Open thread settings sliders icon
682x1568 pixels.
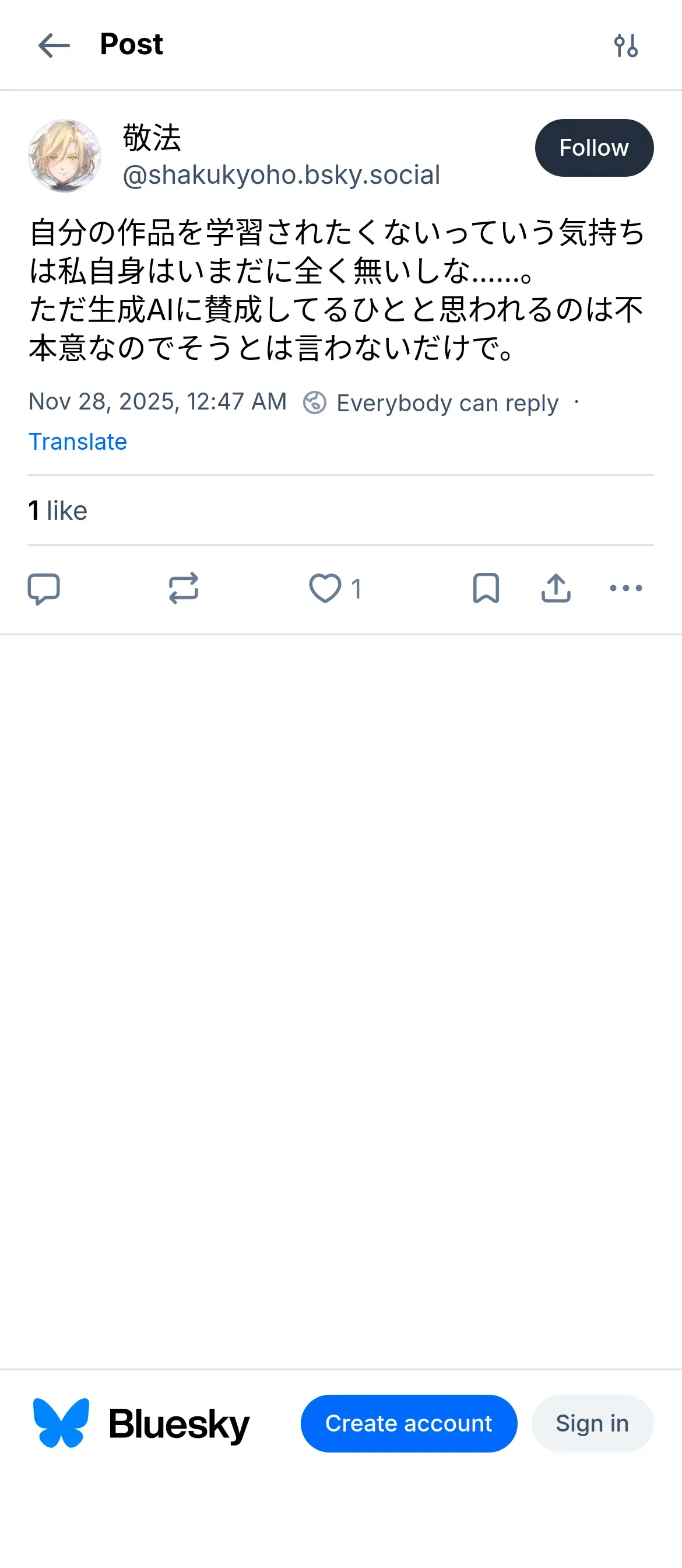(625, 45)
